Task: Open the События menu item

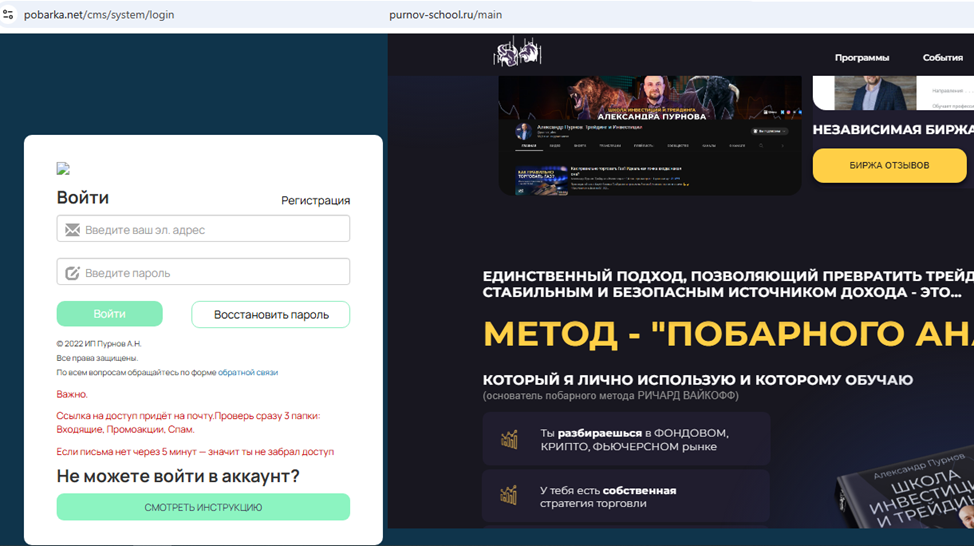Action: tap(942, 57)
